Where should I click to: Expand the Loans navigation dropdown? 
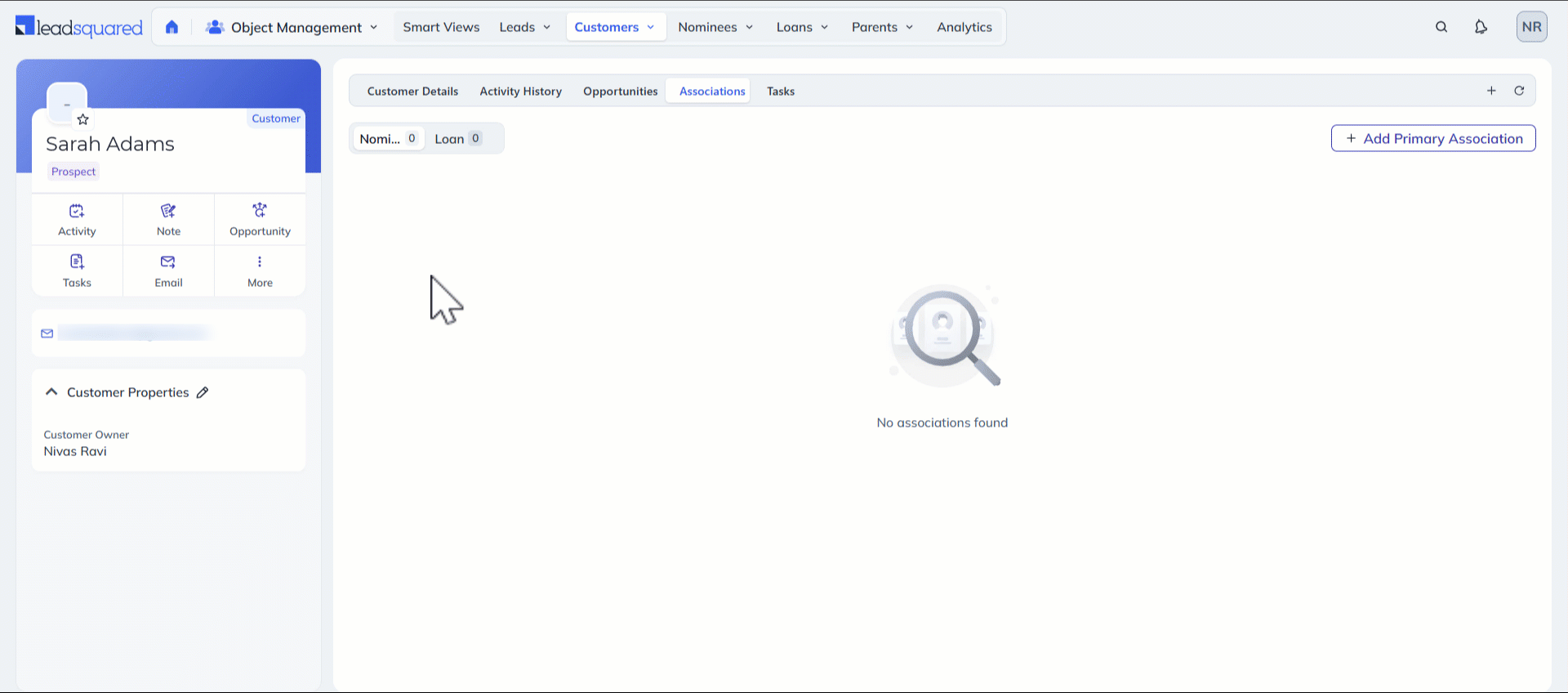pos(802,27)
